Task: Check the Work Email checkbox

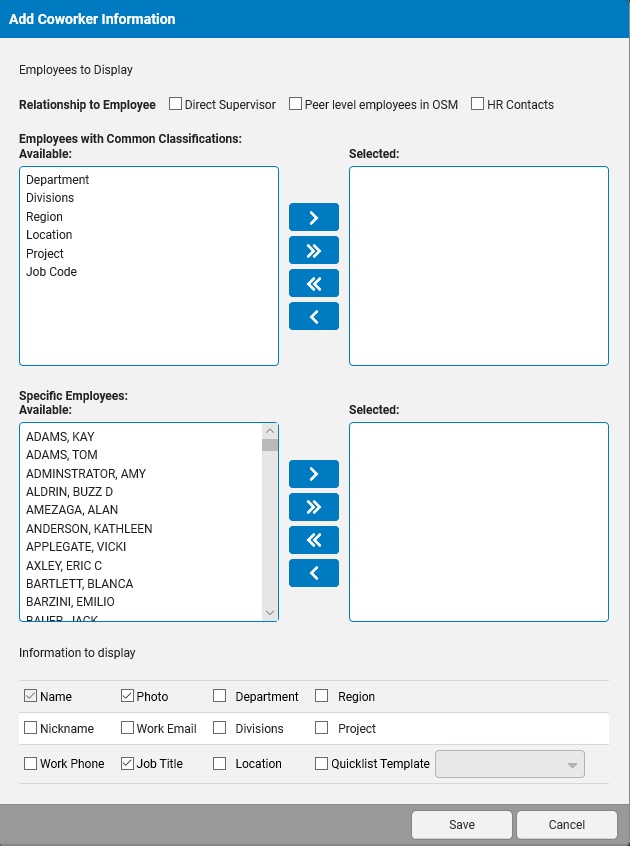Action: coord(127,728)
